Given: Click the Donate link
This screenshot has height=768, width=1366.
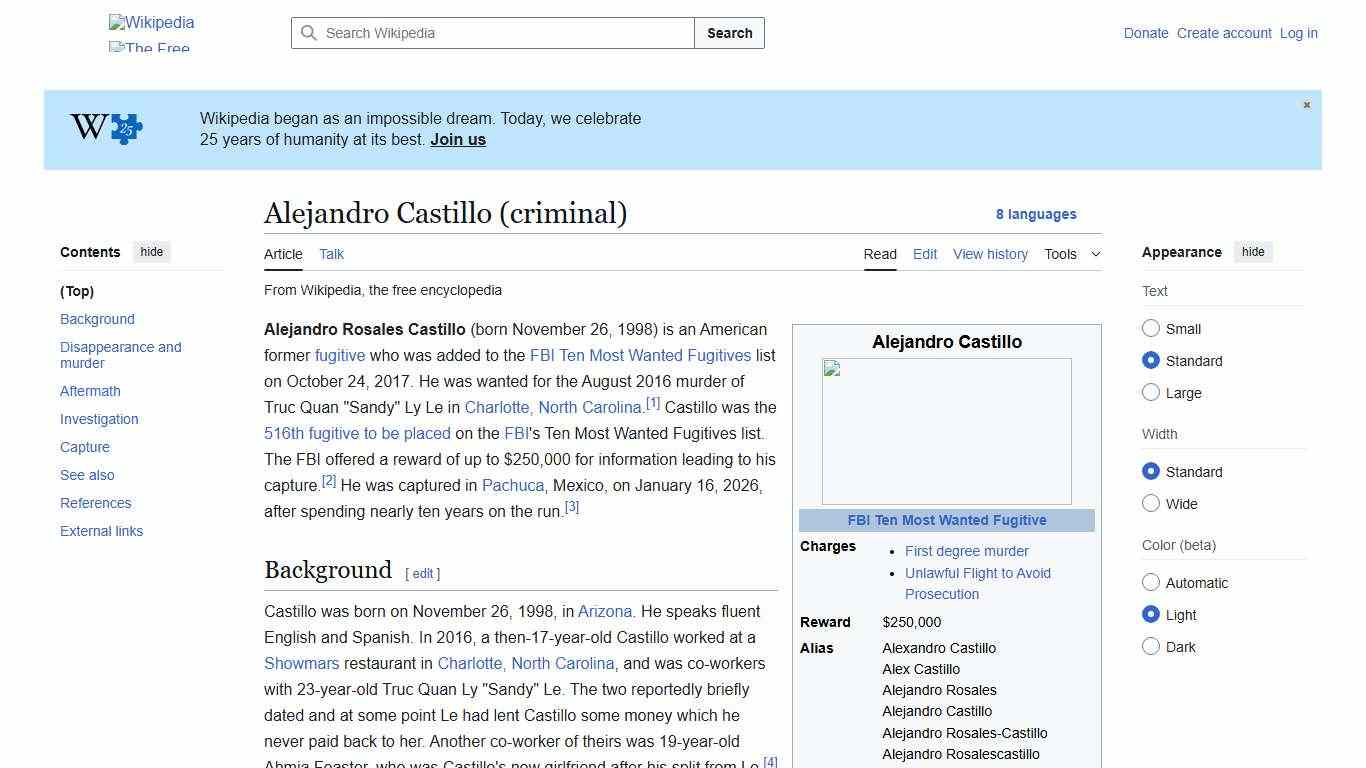Looking at the screenshot, I should pos(1145,33).
